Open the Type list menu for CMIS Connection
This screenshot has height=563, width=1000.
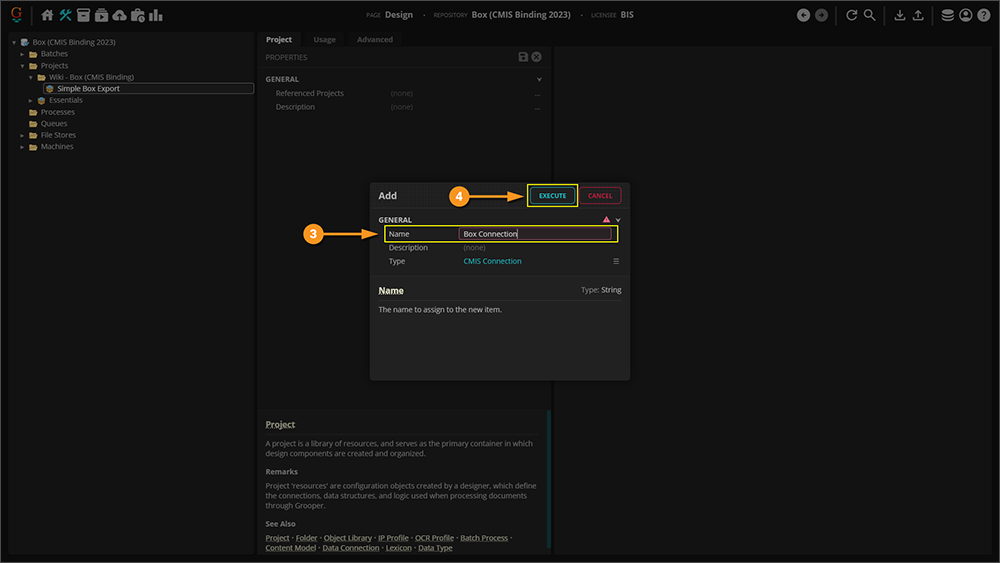(617, 261)
